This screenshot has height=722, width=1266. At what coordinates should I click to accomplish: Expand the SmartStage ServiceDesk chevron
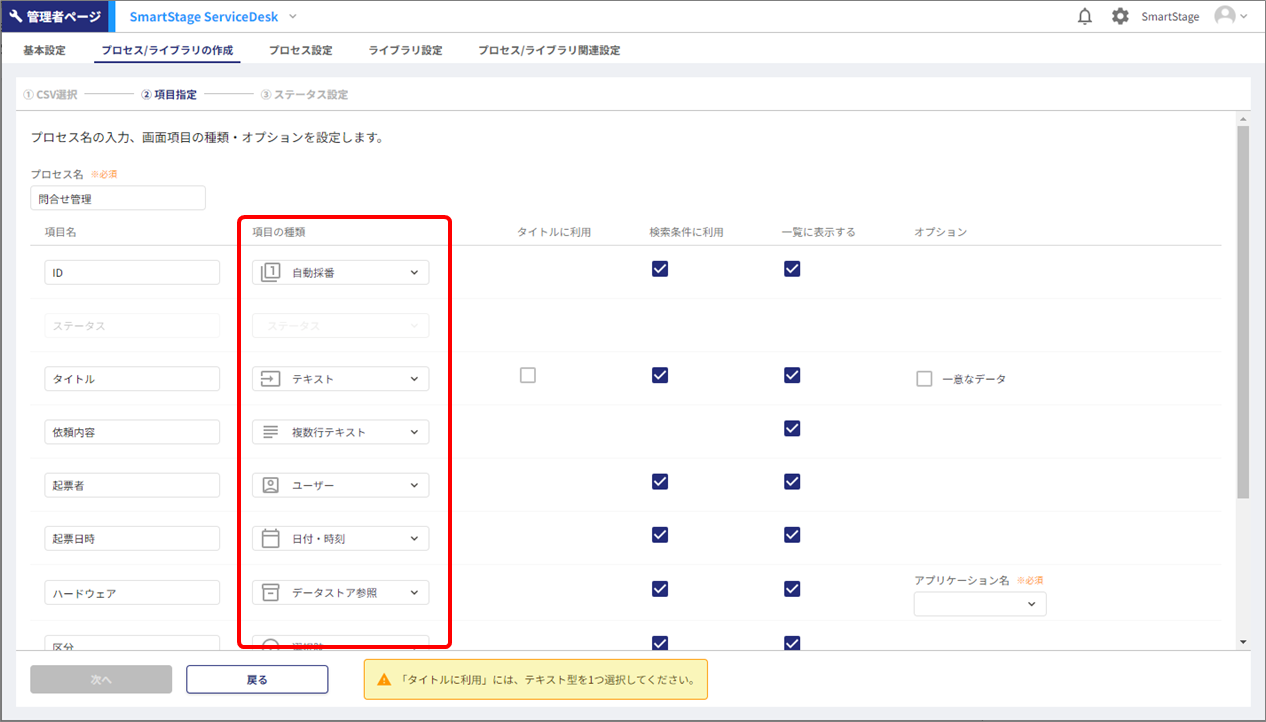293,17
